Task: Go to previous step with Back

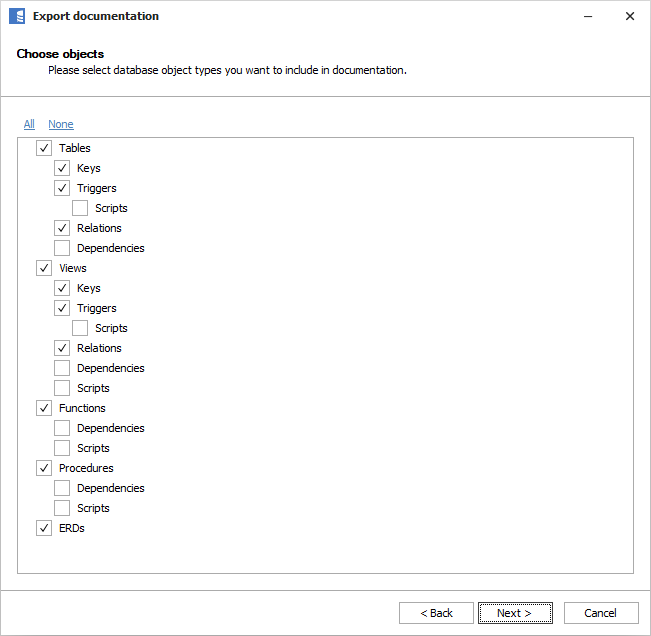Action: 436,613
